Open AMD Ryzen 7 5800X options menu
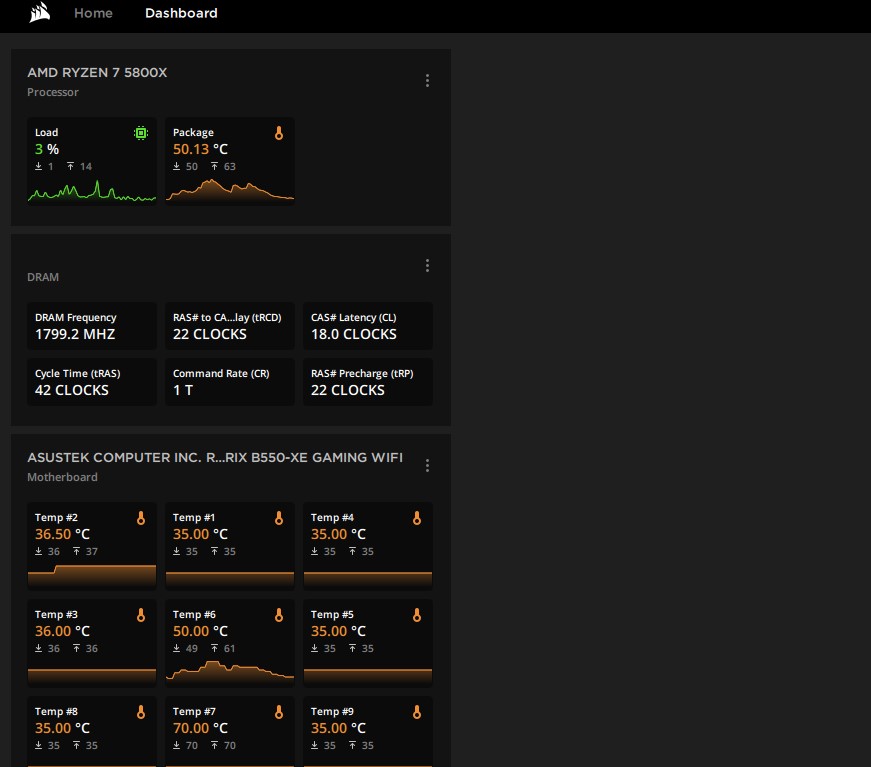The height and width of the screenshot is (767, 871). 427,81
